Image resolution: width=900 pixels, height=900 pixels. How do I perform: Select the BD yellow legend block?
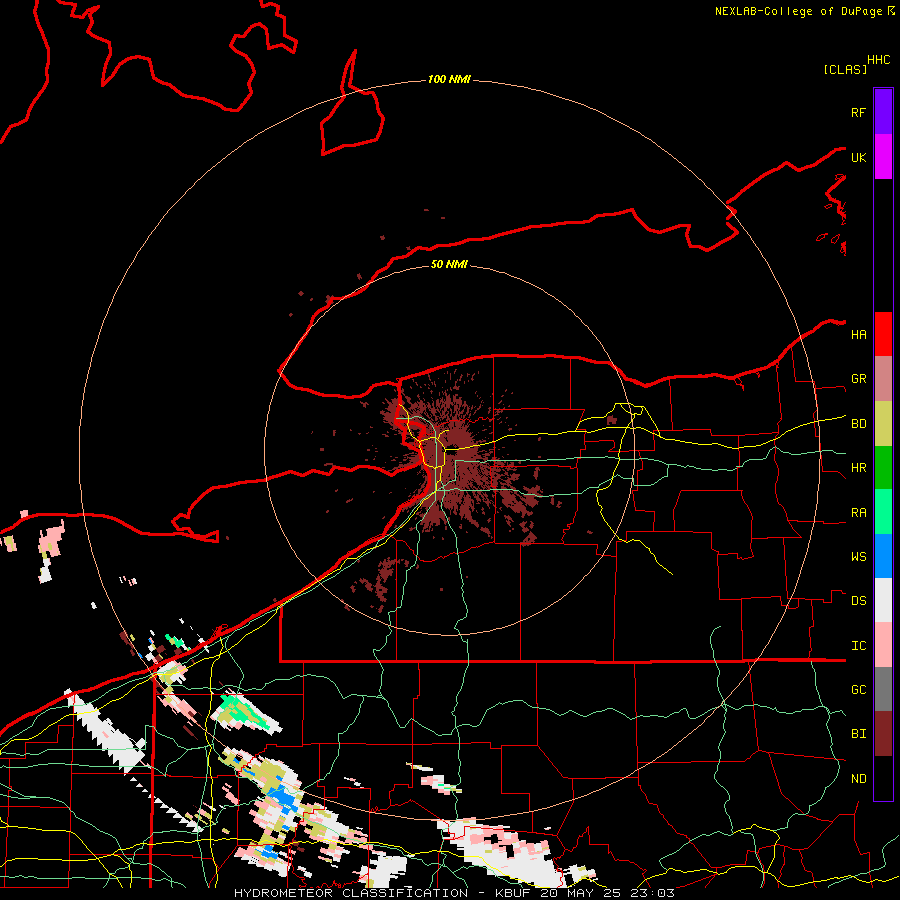point(883,424)
